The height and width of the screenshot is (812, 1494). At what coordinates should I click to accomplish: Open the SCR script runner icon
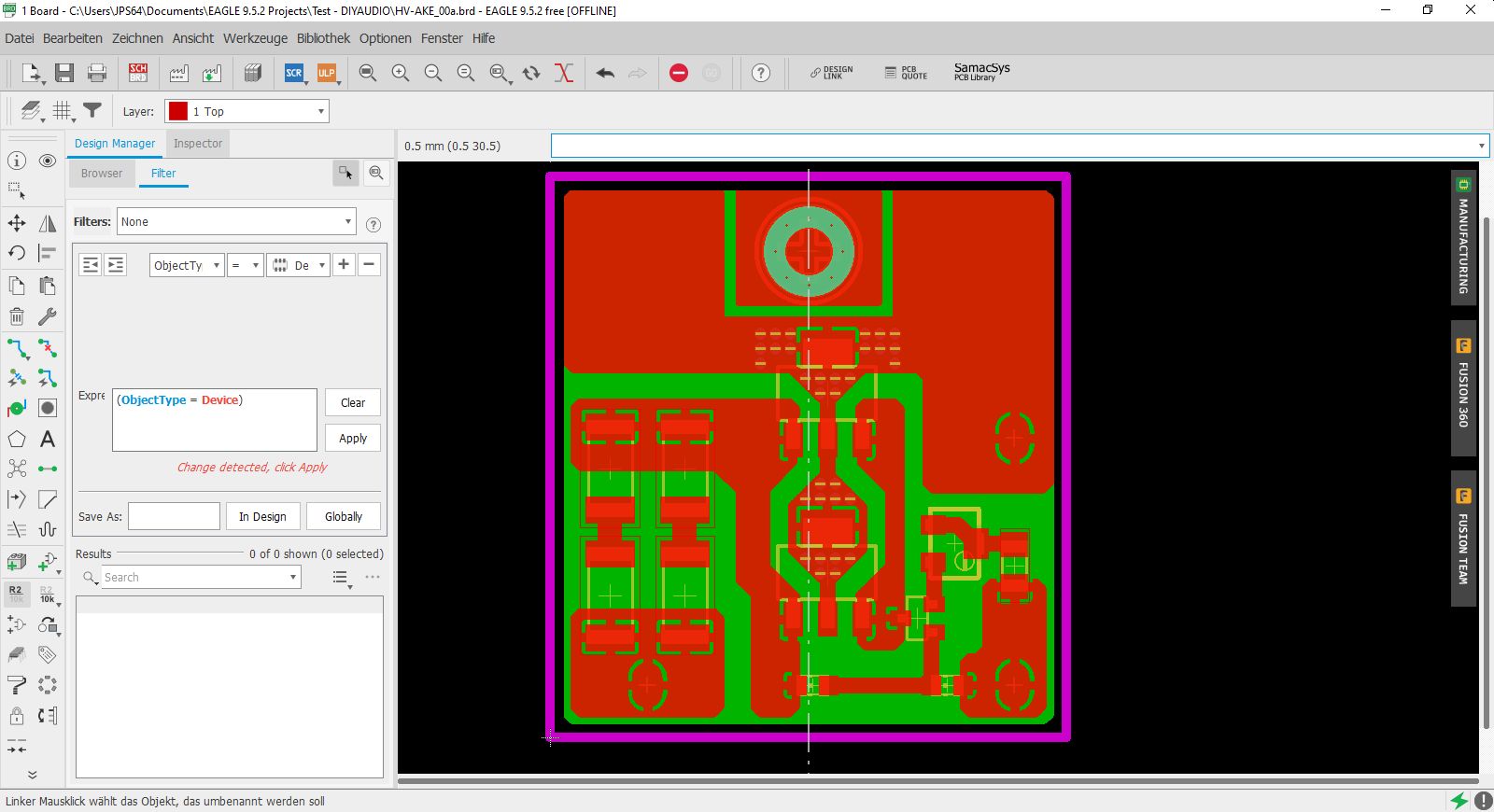pos(294,73)
